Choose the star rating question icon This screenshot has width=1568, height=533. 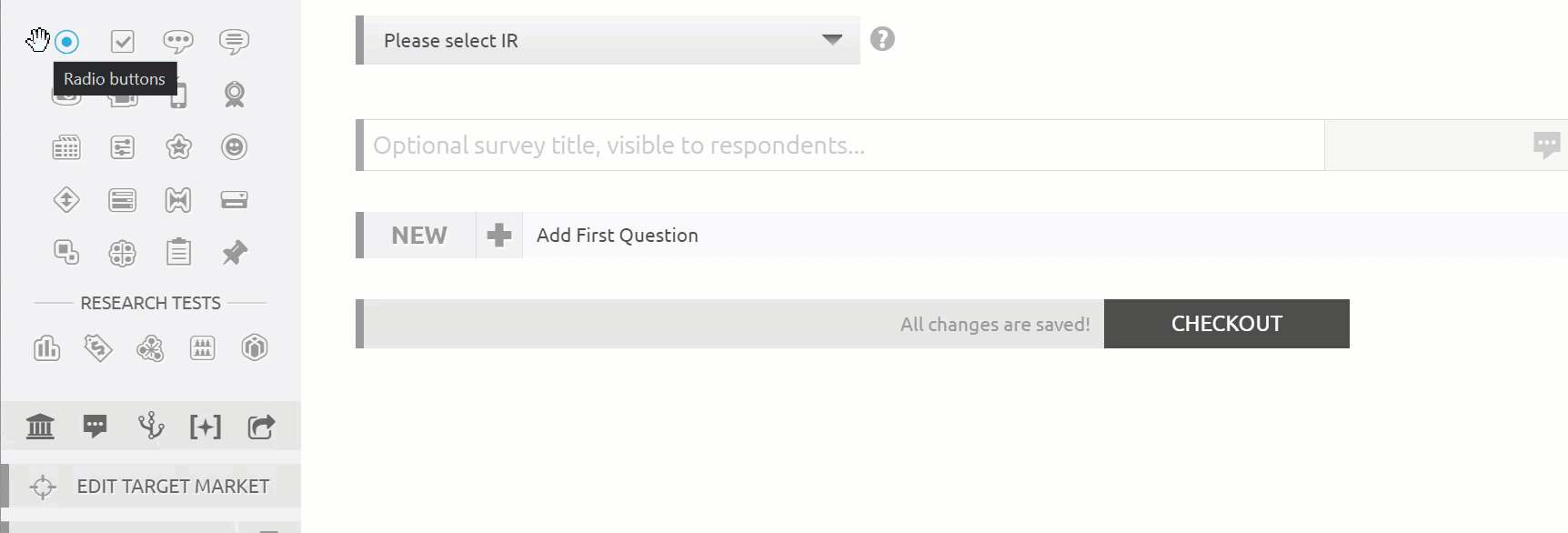pos(178,147)
